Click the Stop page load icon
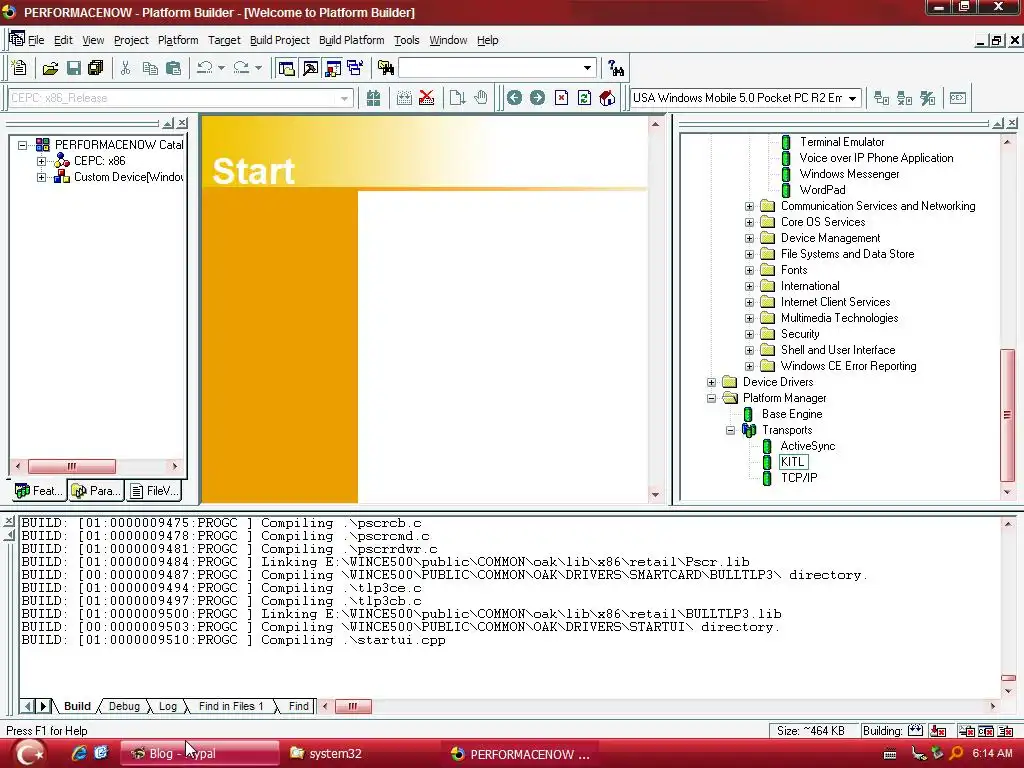Viewport: 1024px width, 768px height. pos(561,98)
